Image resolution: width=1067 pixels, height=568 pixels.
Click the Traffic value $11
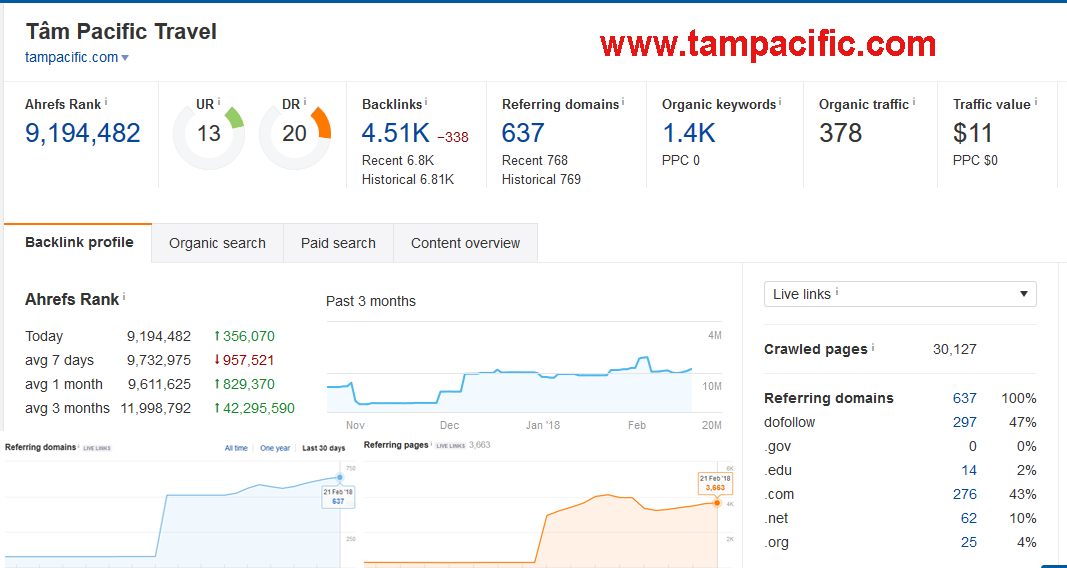(x=972, y=133)
